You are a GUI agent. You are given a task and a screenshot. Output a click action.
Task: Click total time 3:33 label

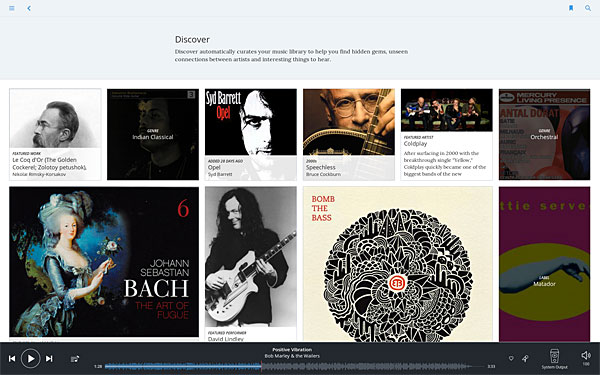(x=491, y=367)
